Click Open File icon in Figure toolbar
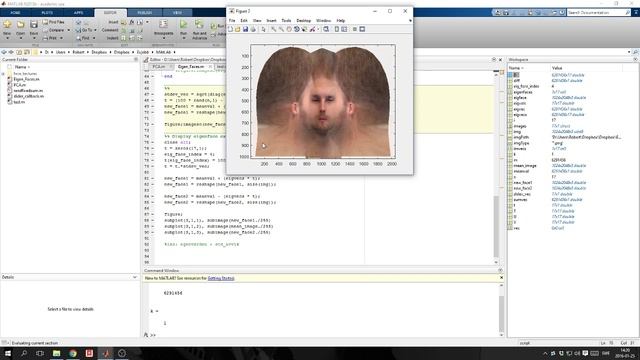Viewport: 640px width, 360px height. [238, 29]
